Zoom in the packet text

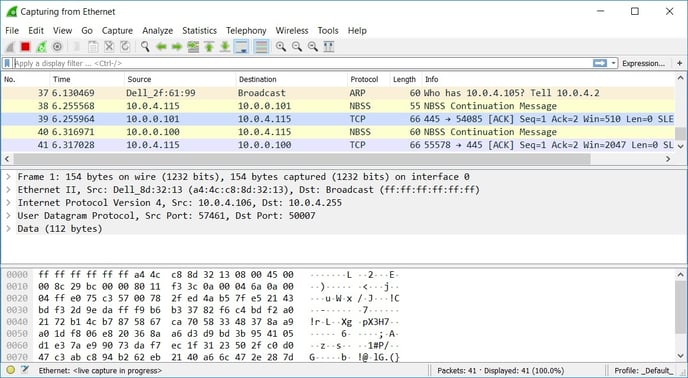(281, 47)
